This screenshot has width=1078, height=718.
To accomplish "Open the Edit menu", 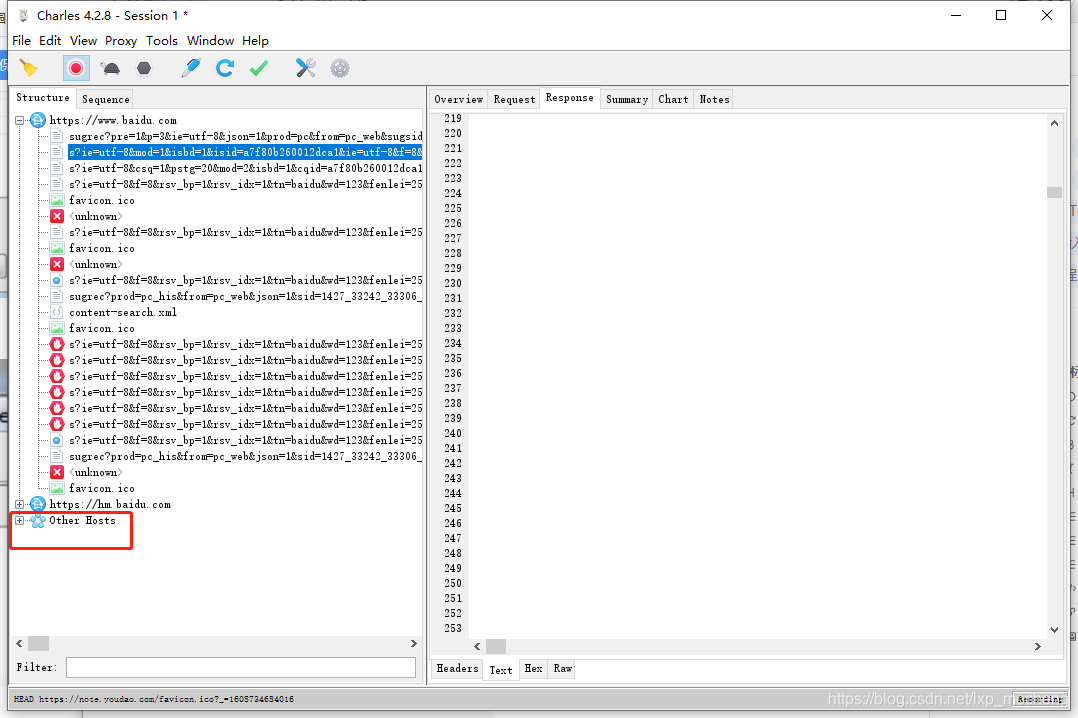I will pyautogui.click(x=50, y=41).
